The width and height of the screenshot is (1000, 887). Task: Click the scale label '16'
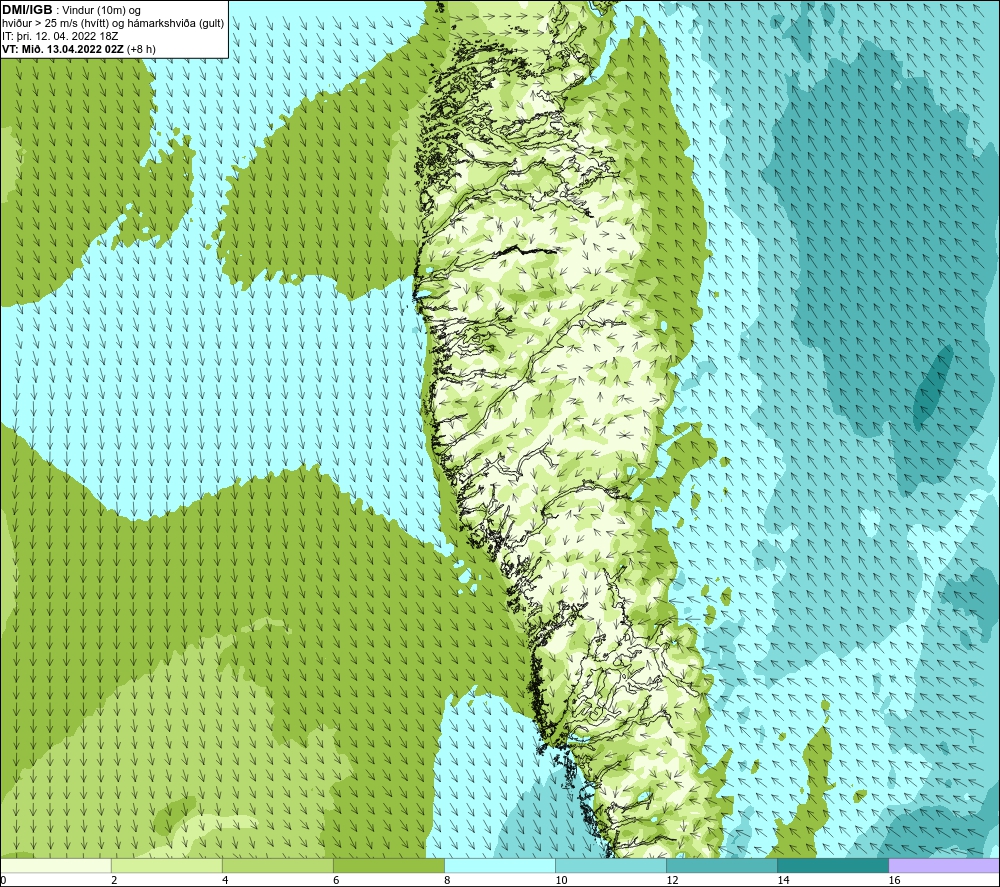pyautogui.click(x=894, y=880)
